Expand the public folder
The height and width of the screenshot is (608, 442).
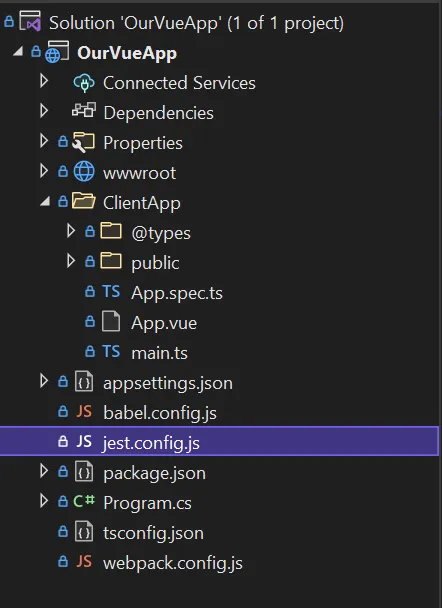tap(71, 261)
